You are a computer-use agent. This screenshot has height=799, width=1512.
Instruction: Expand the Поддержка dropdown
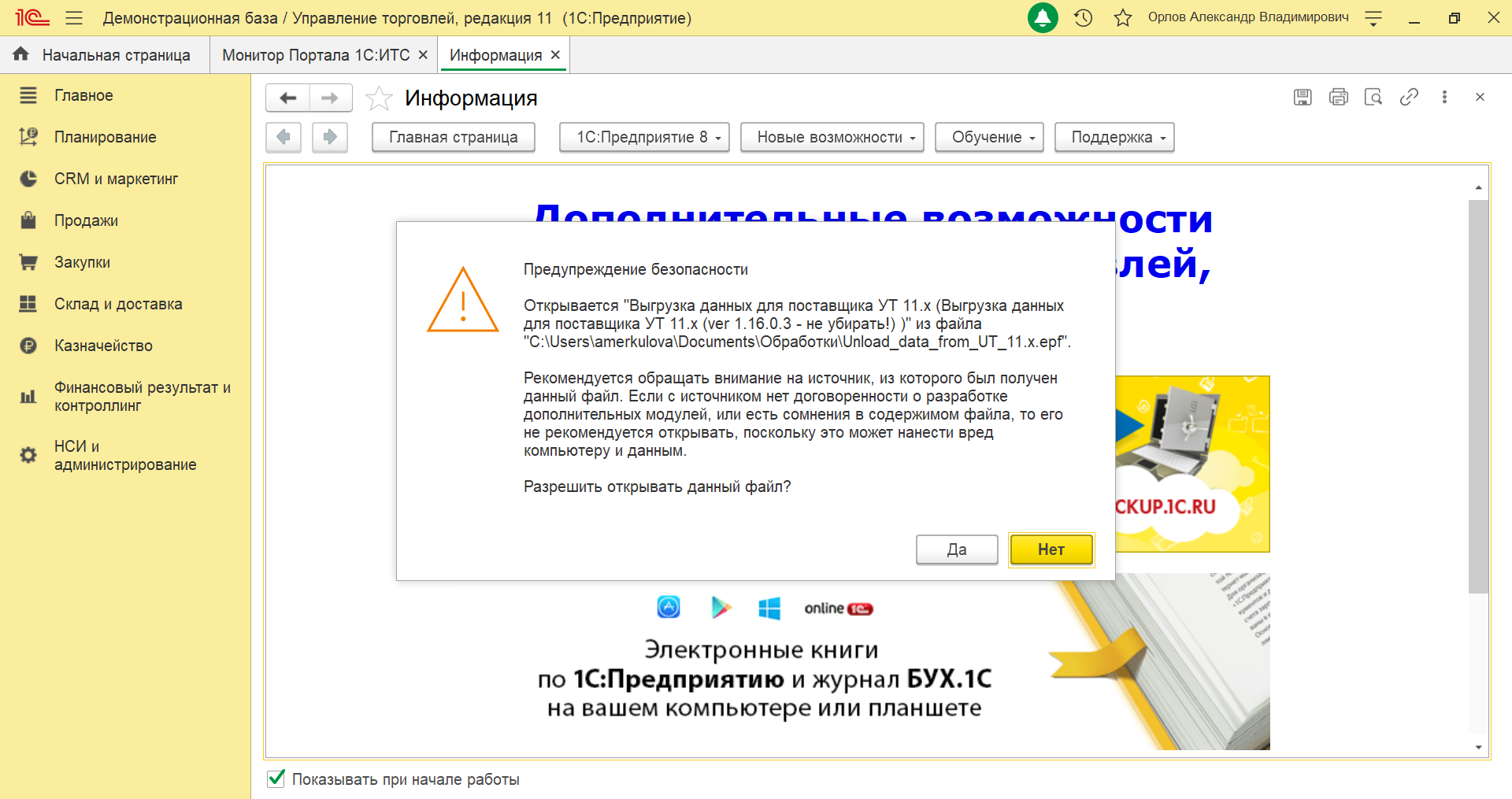(x=1114, y=137)
